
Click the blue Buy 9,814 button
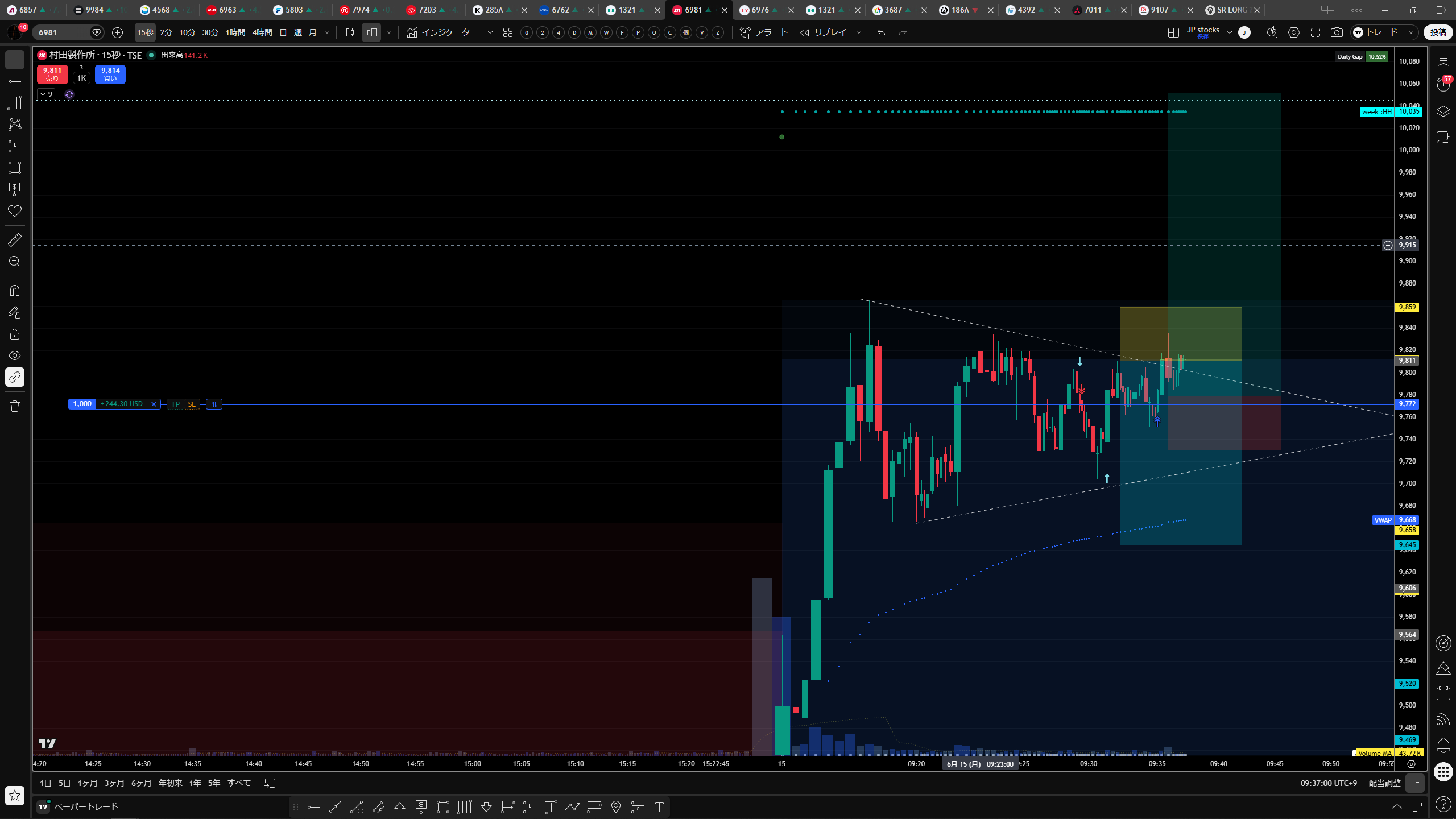[110, 75]
